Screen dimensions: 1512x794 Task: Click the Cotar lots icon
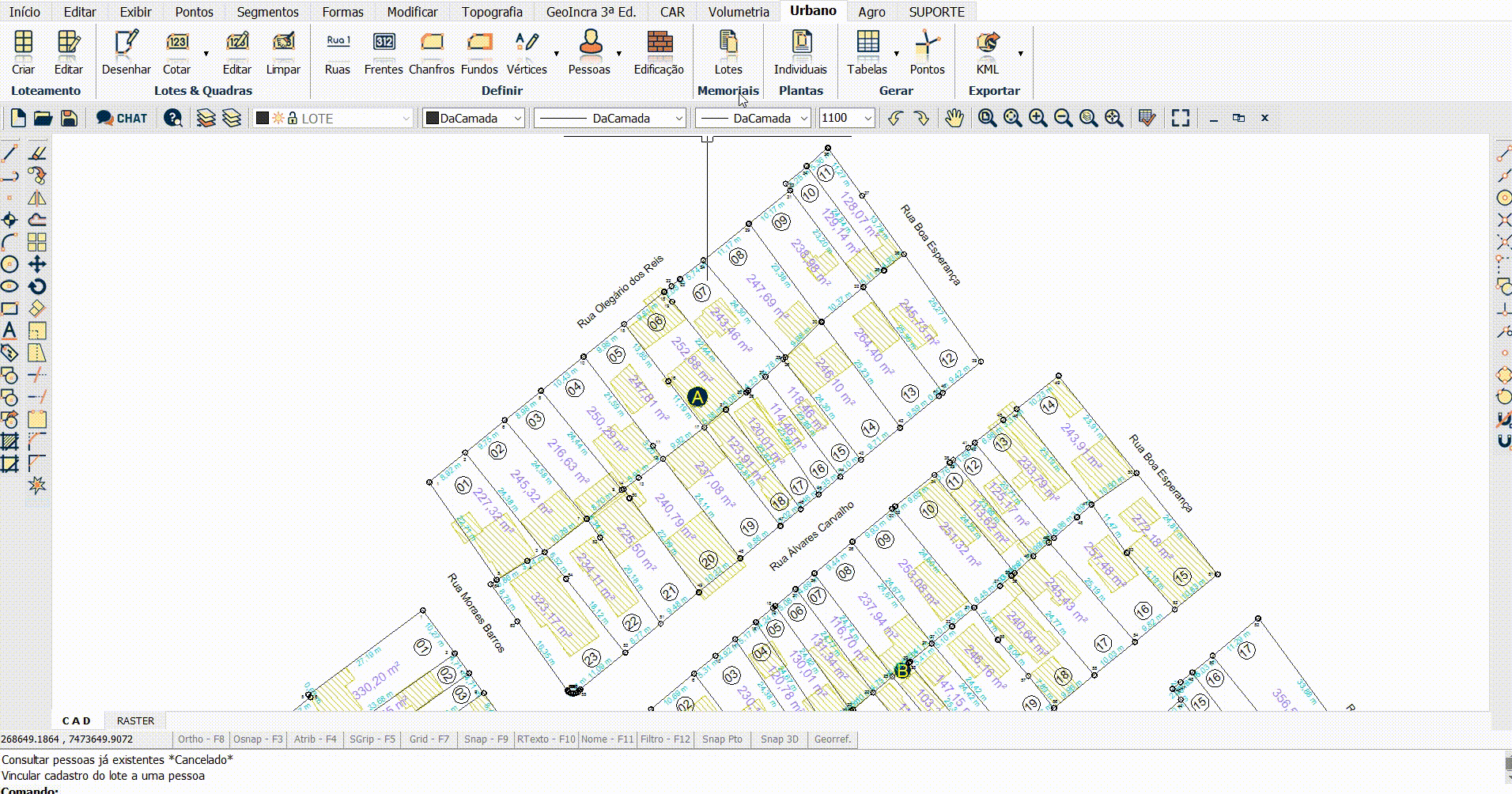click(176, 52)
